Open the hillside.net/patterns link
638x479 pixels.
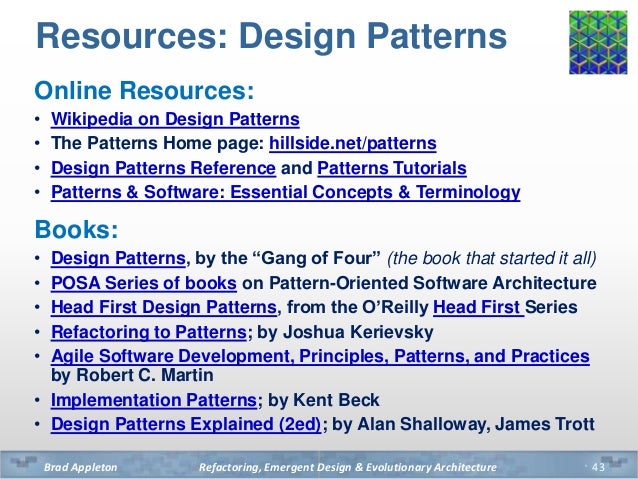tap(353, 143)
